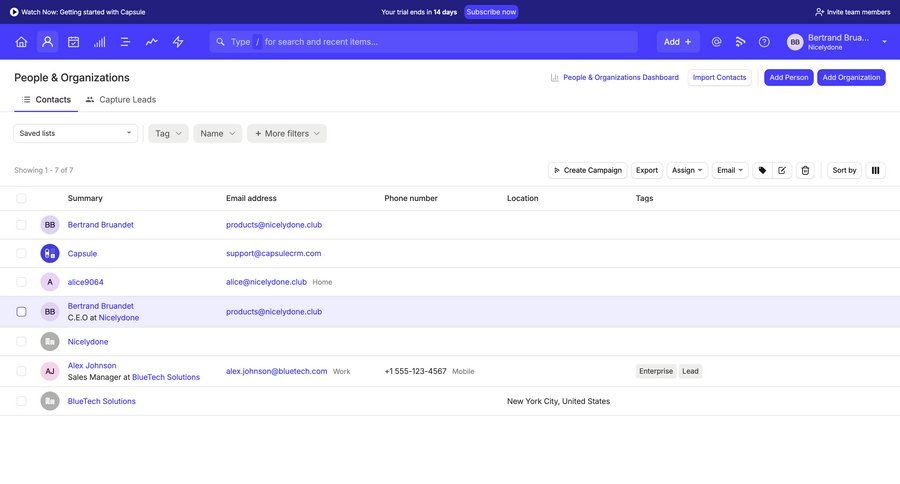
Task: Open the Projects list icon
Action: pyautogui.click(x=125, y=42)
